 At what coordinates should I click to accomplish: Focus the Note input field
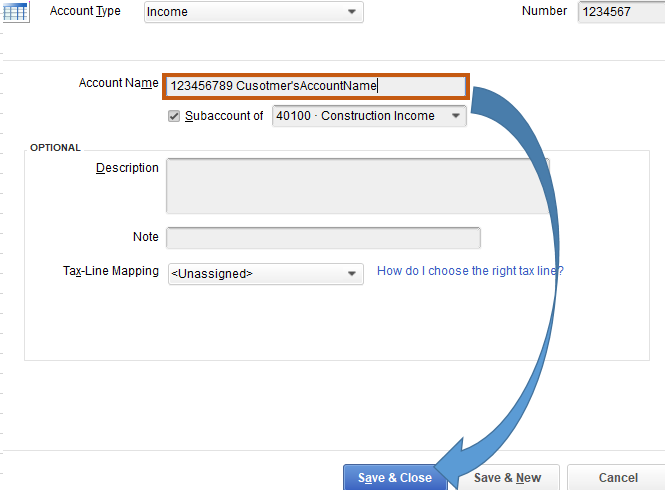[x=323, y=237]
